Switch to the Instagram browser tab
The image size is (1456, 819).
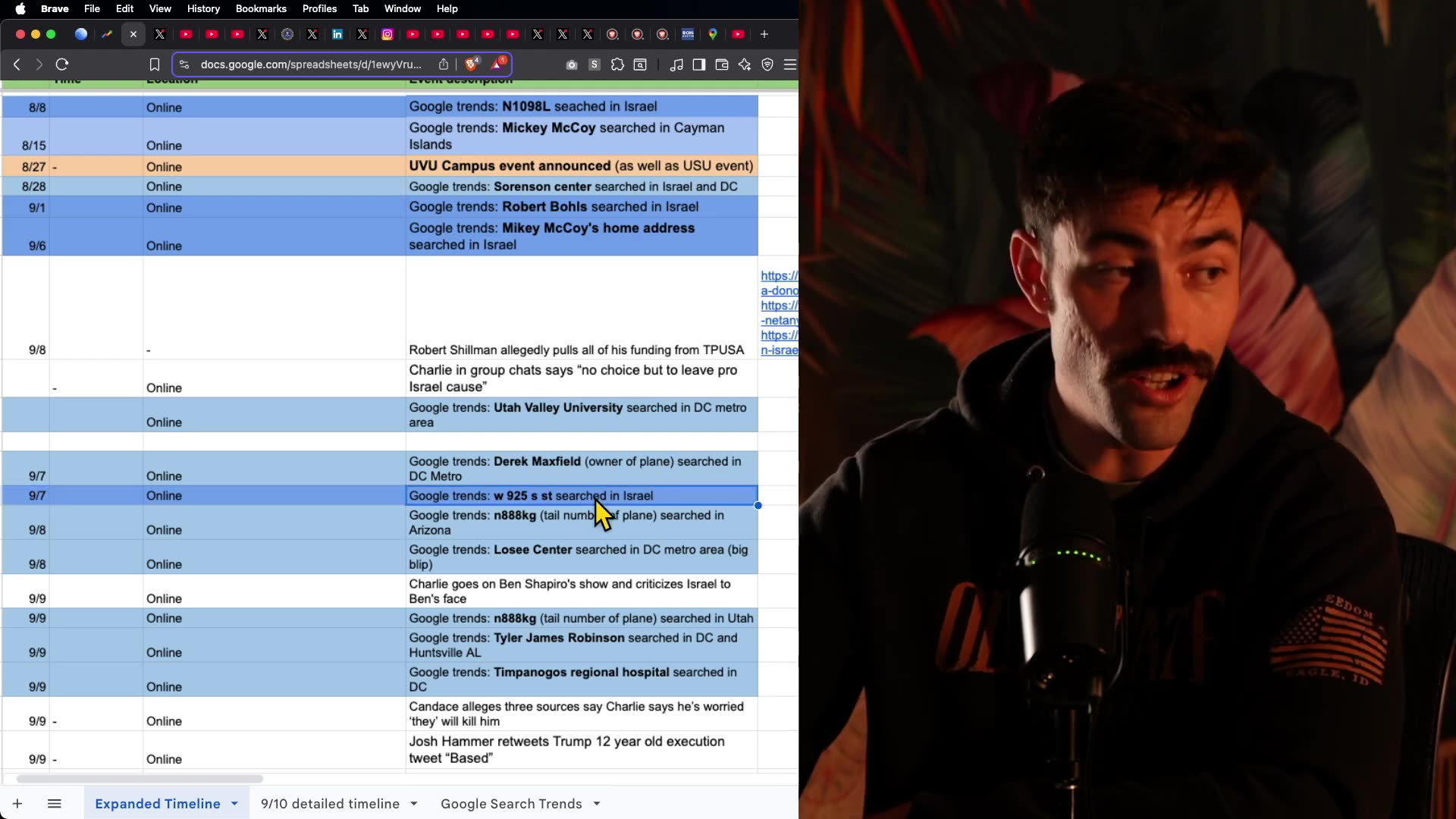[388, 34]
